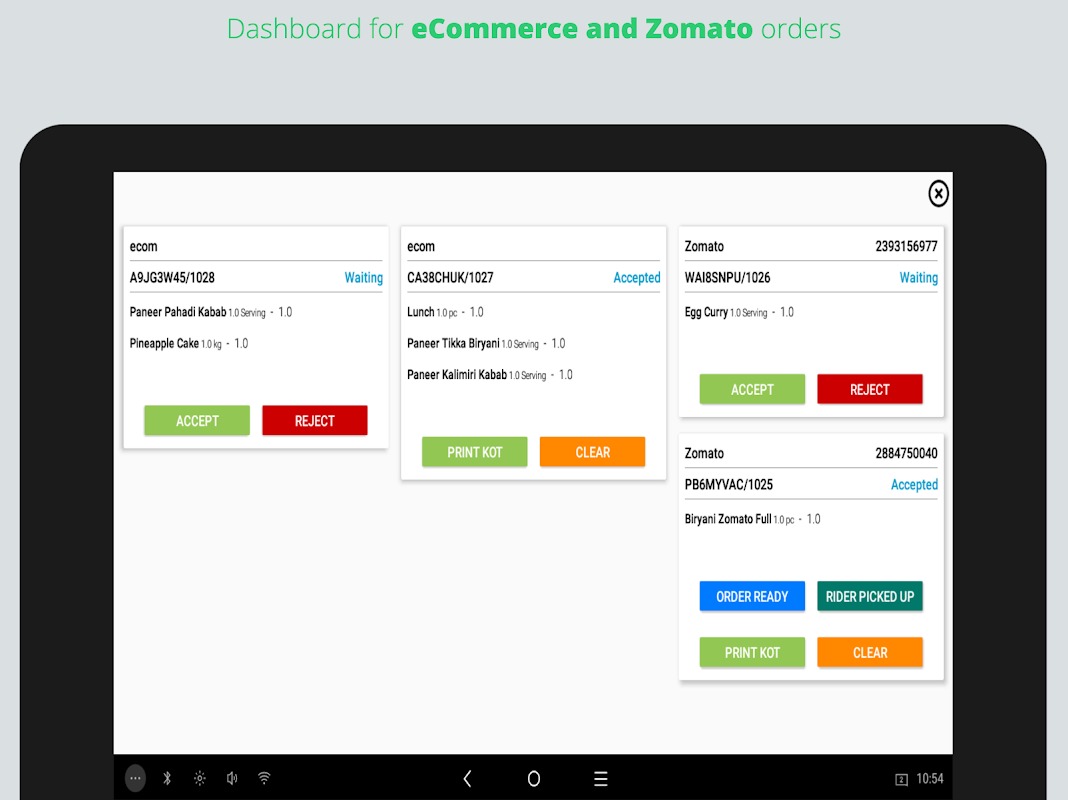Viewport: 1068px width, 800px height.
Task: Tap the Wi-Fi icon in navigation bar
Action: tap(264, 778)
